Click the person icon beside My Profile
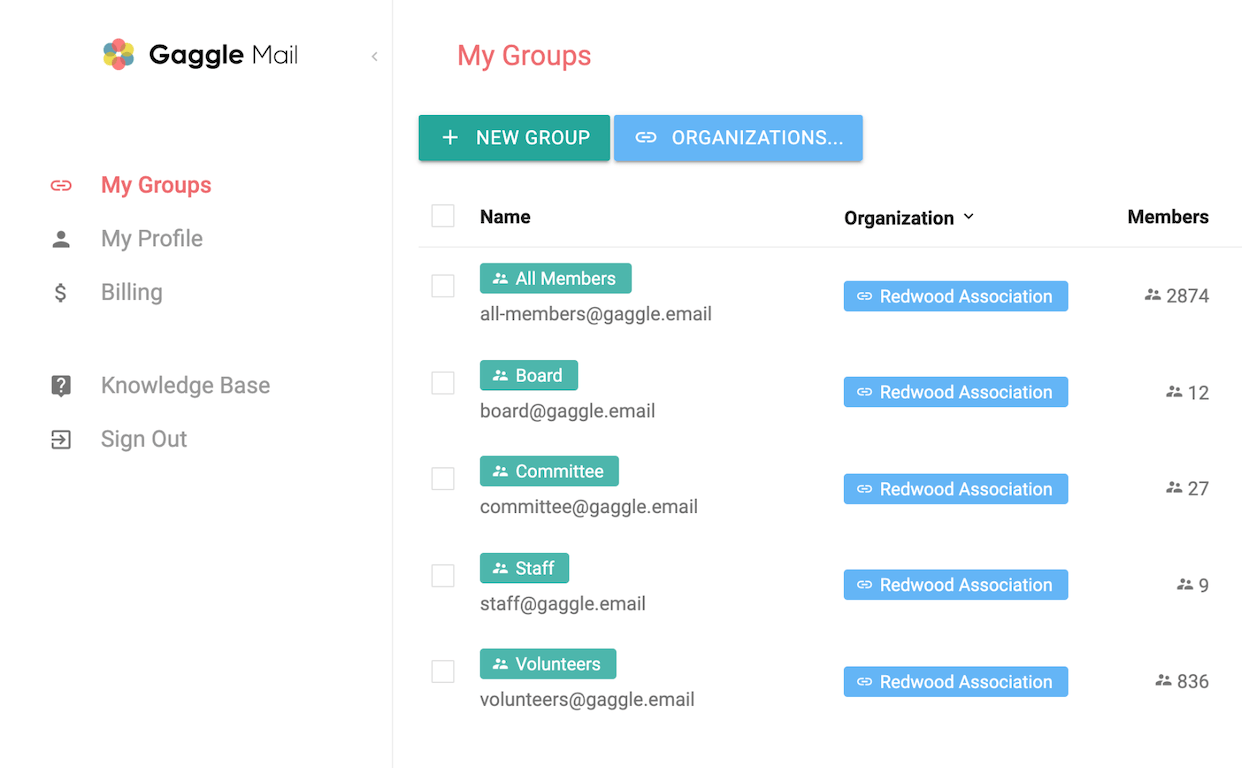This screenshot has width=1242, height=768. [x=61, y=239]
